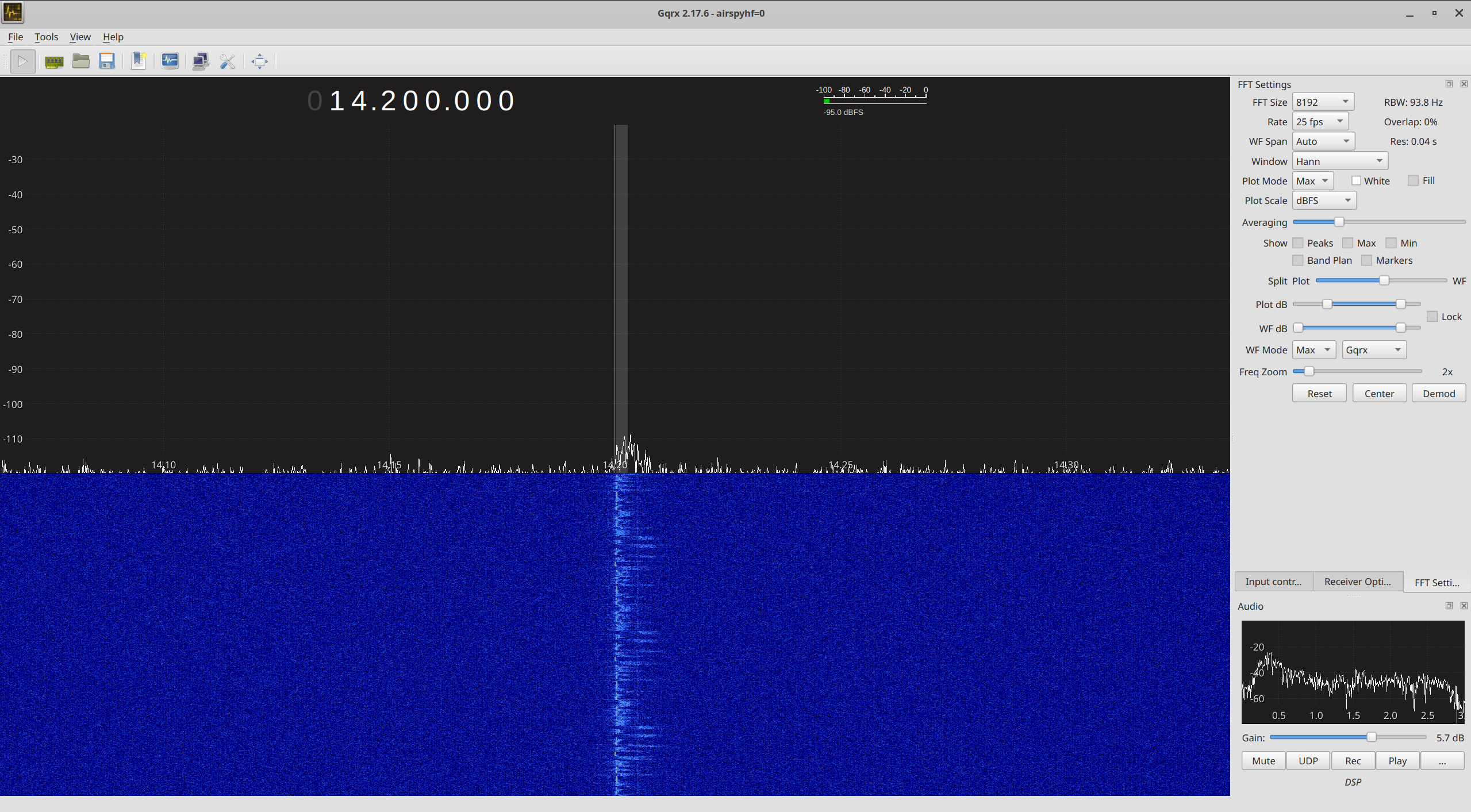Click the load settings folder icon
Image resolution: width=1471 pixels, height=812 pixels.
point(80,61)
